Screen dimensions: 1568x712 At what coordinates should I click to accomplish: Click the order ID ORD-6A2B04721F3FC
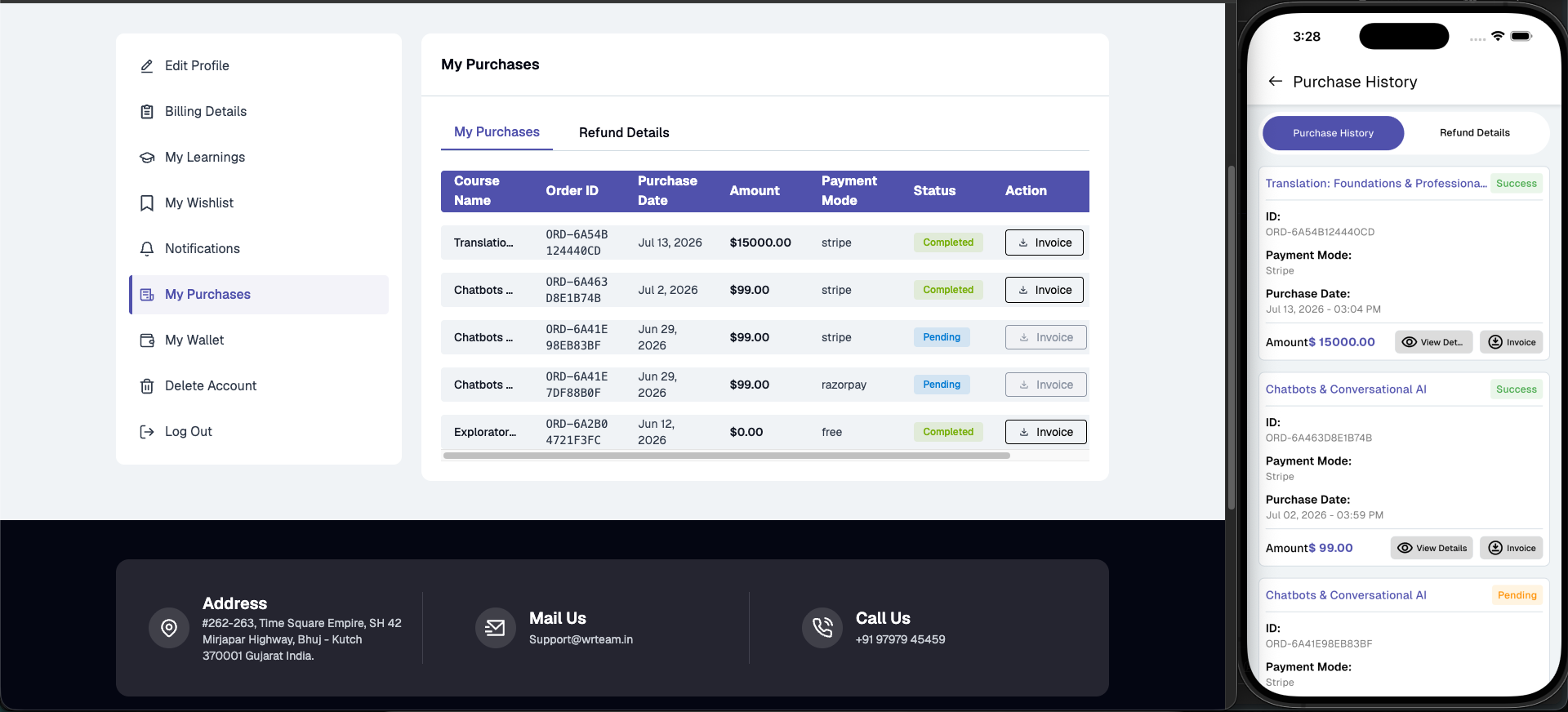[x=577, y=432]
